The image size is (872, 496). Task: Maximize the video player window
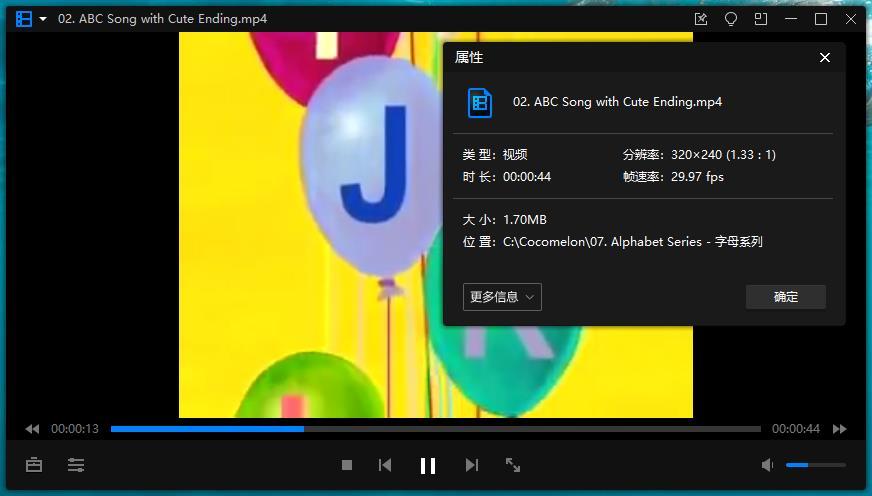[821, 19]
